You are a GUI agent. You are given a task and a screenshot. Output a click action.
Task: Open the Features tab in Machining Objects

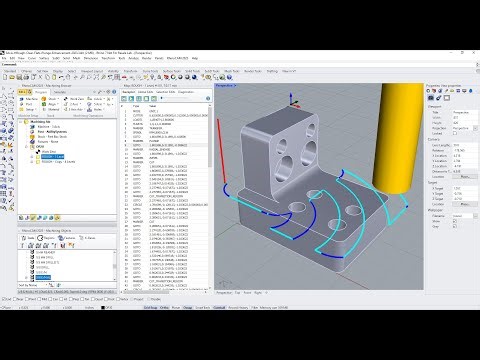pos(67,238)
